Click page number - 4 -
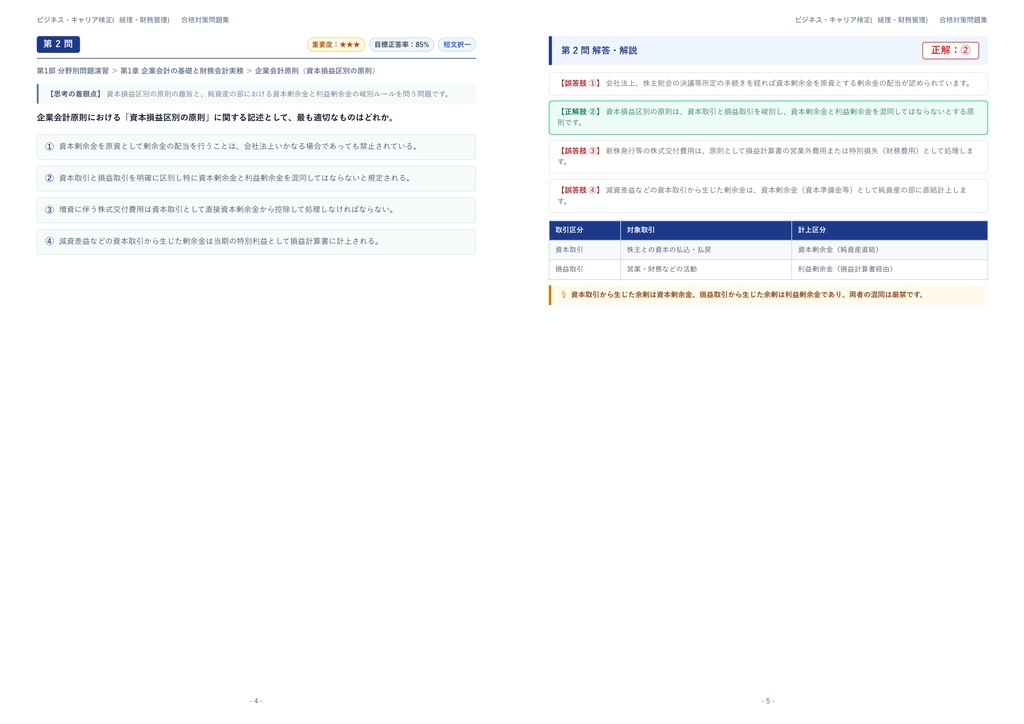Viewport: 1024px width, 724px height. pyautogui.click(x=256, y=701)
